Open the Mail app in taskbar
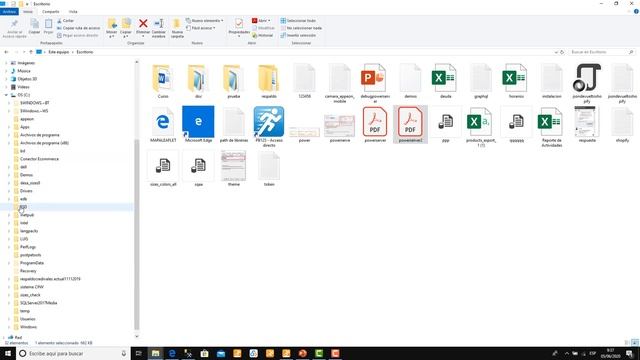 221,353
